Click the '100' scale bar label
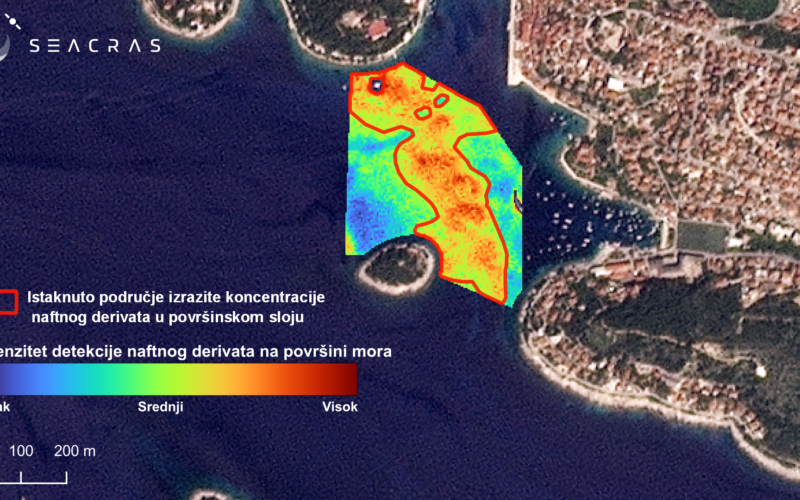Screen dimensions: 800x500 point(22,451)
